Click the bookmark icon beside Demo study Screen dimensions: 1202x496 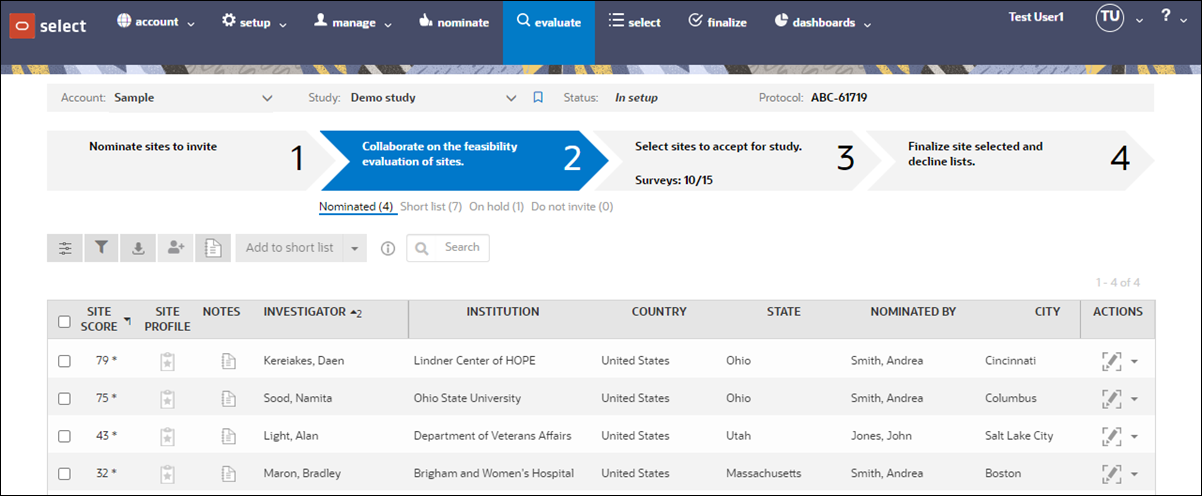tap(538, 98)
